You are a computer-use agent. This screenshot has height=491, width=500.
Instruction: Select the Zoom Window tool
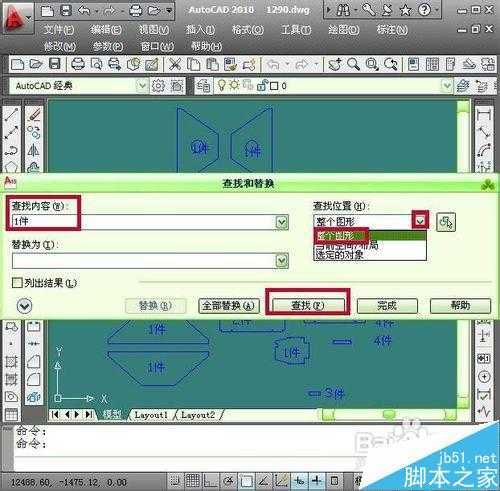(x=372, y=64)
